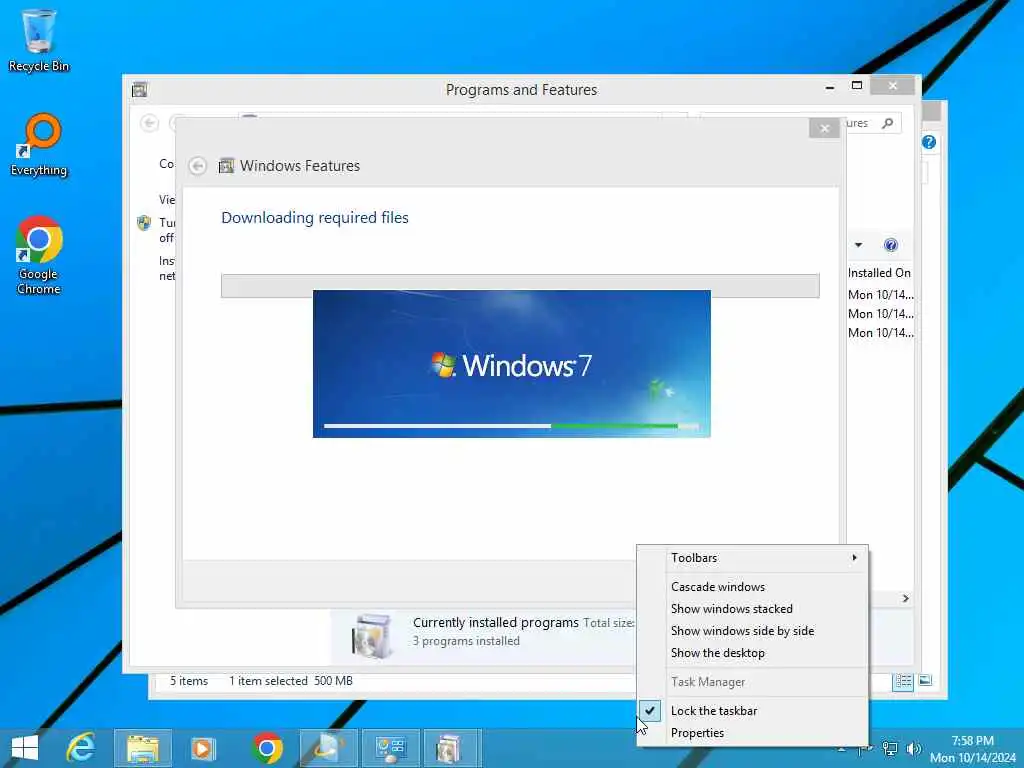Click the '1 item selected 500 MB' status text
This screenshot has height=768, width=1024.
click(x=291, y=680)
